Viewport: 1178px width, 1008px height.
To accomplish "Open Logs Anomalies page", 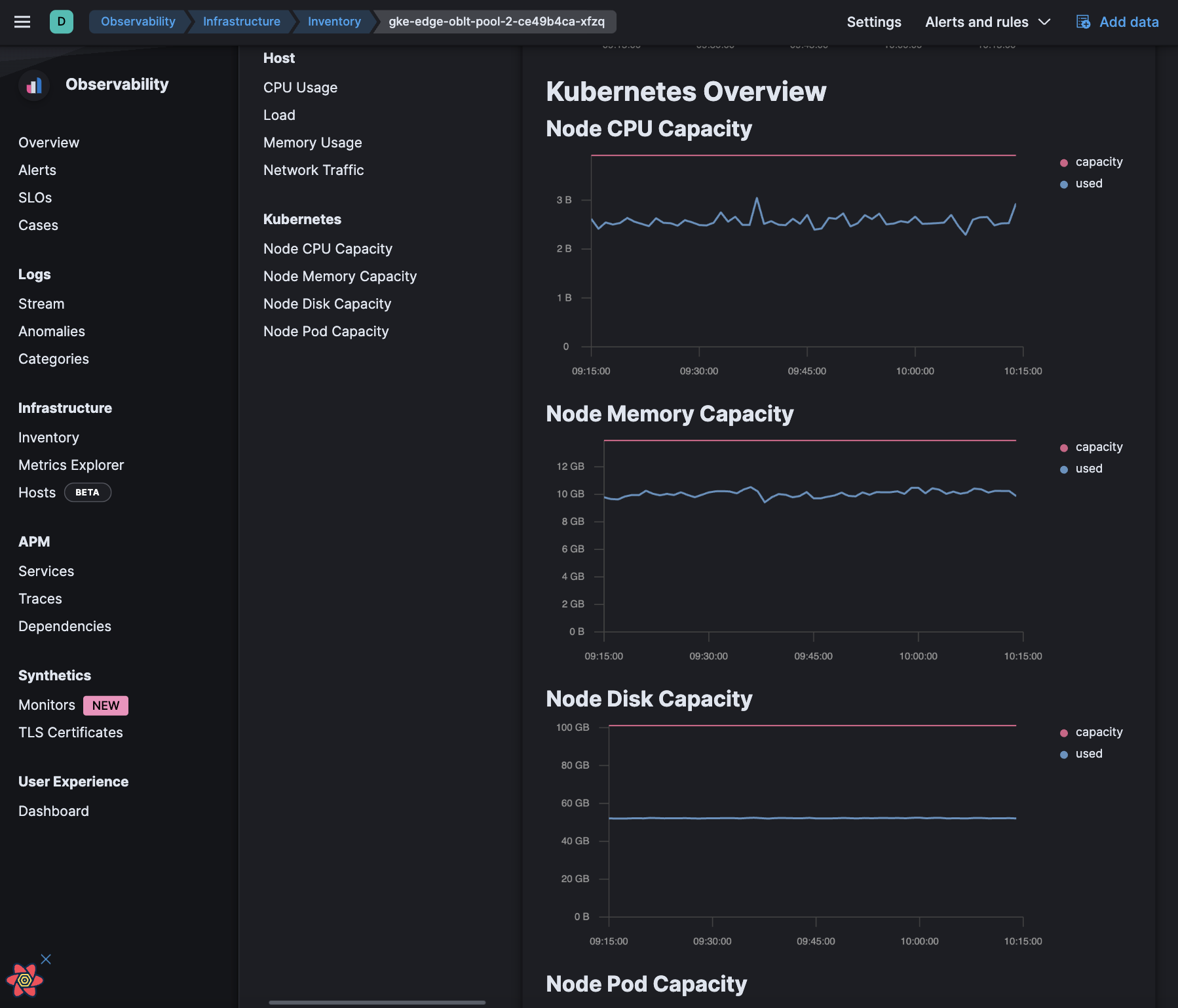I will pyautogui.click(x=52, y=331).
